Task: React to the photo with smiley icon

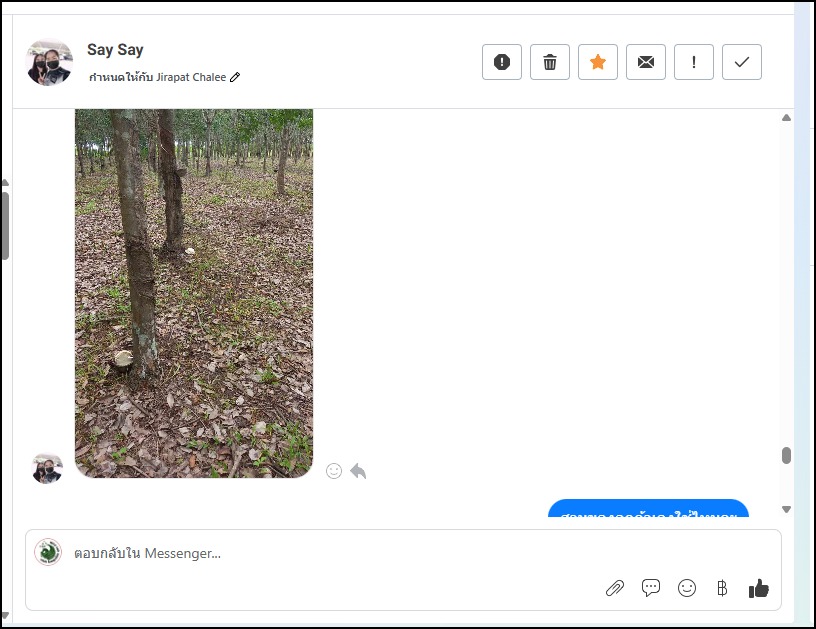Action: pyautogui.click(x=334, y=471)
